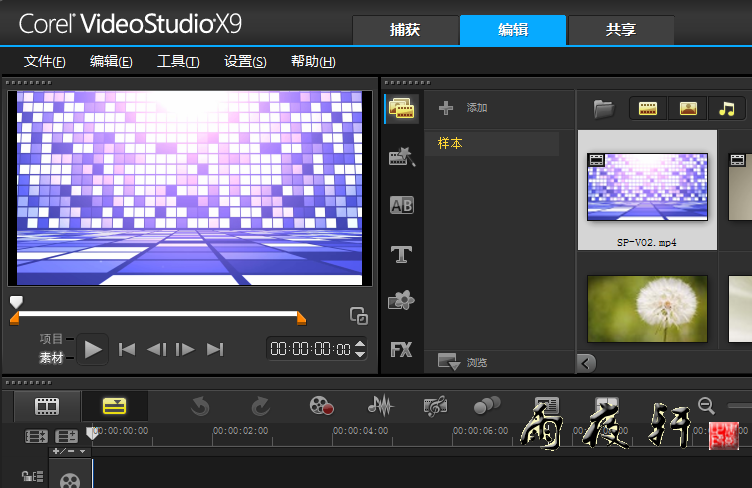The image size is (752, 488).
Task: Open the Sound Mixer waveform icon
Action: coord(380,405)
